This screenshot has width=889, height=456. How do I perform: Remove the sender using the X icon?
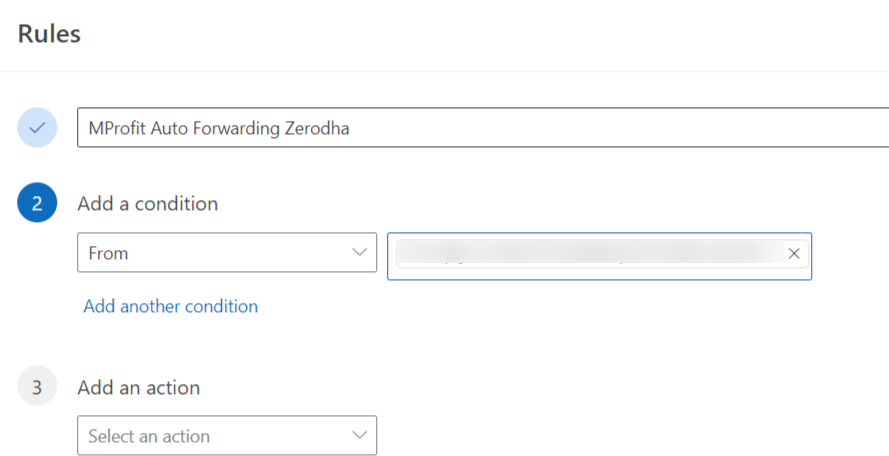(794, 254)
